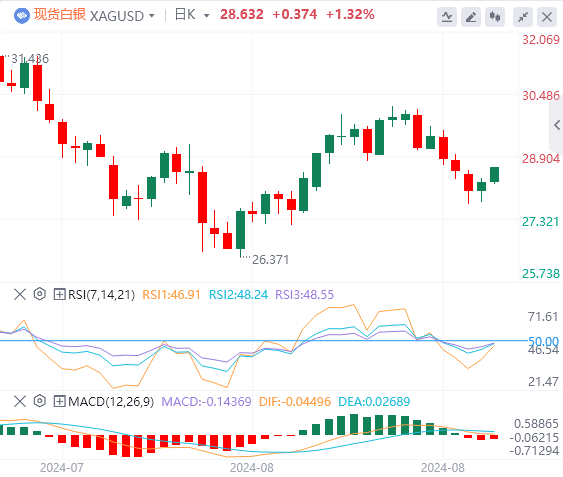This screenshot has width=563, height=477.
Task: Click the price change +0.374
Action: 295,15
